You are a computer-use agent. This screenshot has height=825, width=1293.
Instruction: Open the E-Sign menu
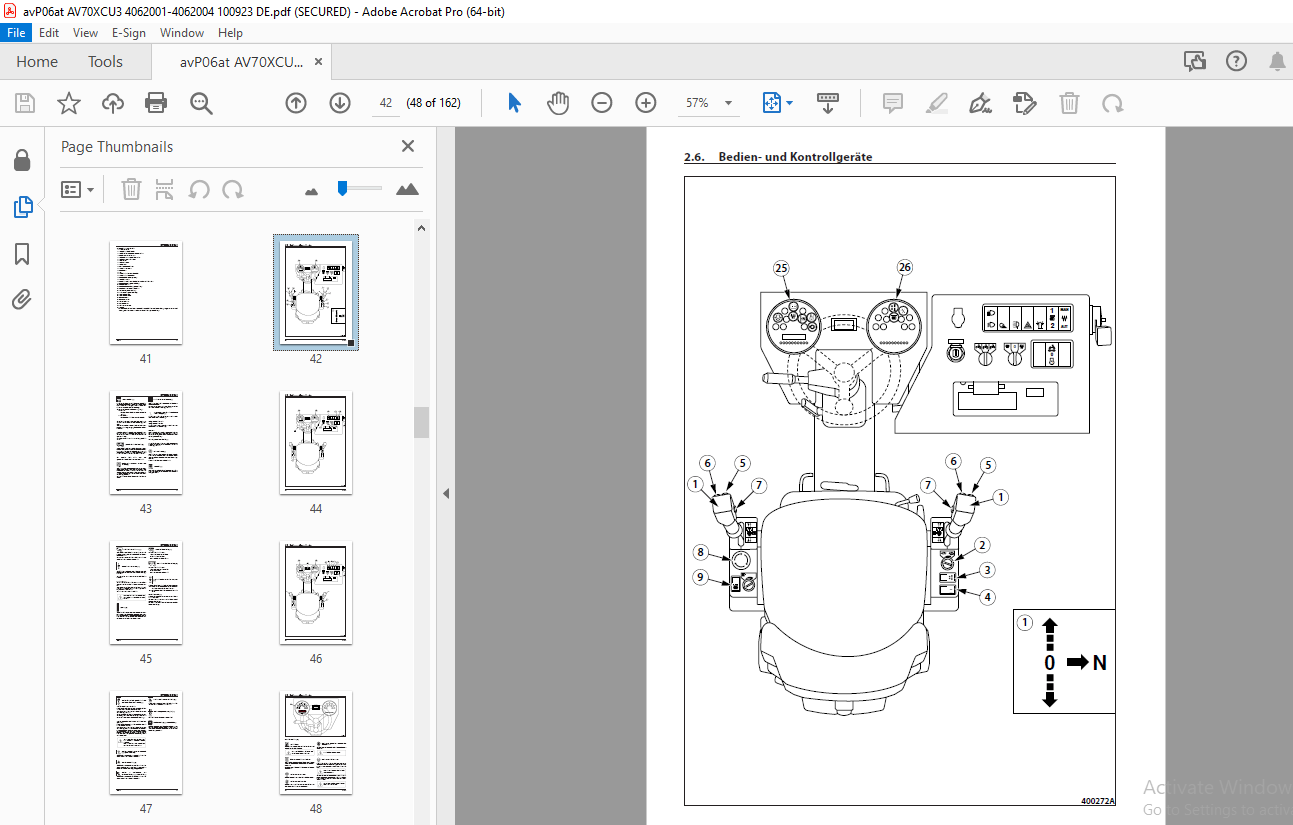[129, 33]
